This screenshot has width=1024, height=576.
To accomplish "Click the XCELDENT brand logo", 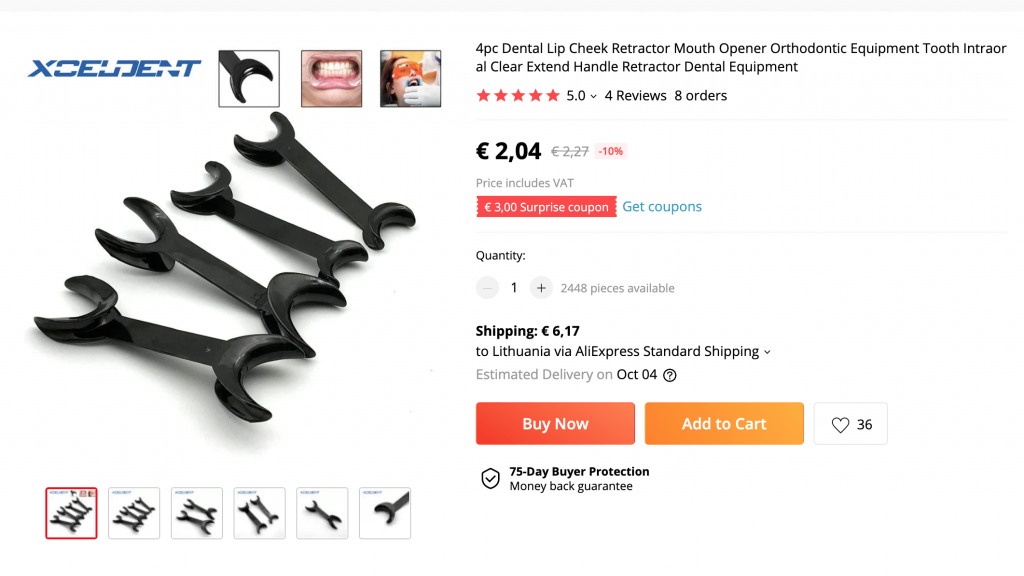I will (x=114, y=69).
